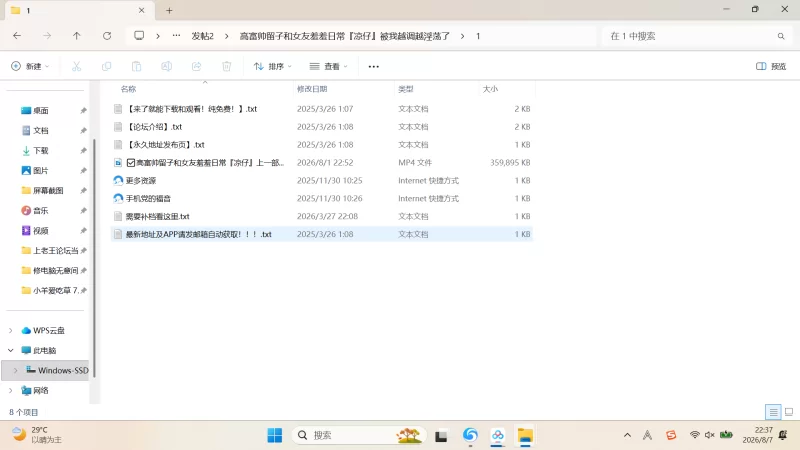Expand the chevron before breadcrumb 1
800x450 pixels.
click(x=462, y=36)
